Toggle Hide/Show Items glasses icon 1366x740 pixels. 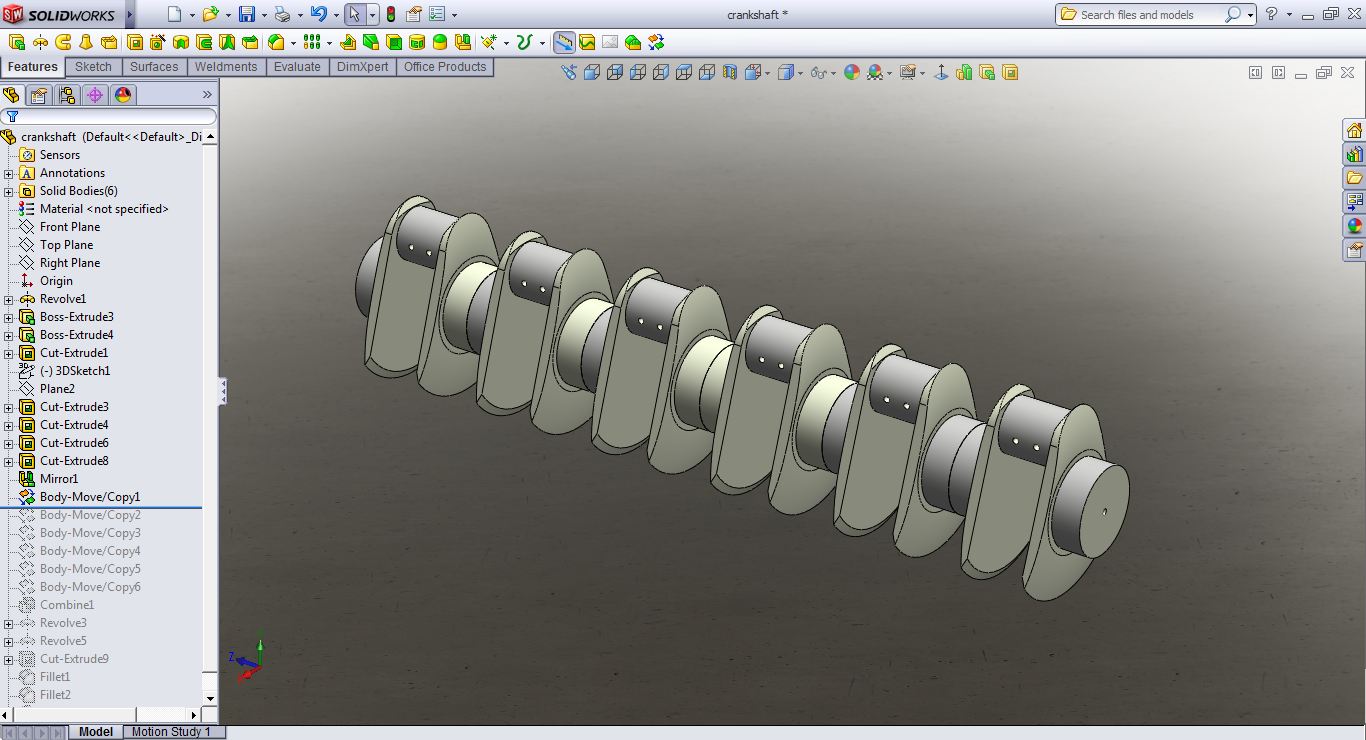click(x=818, y=72)
